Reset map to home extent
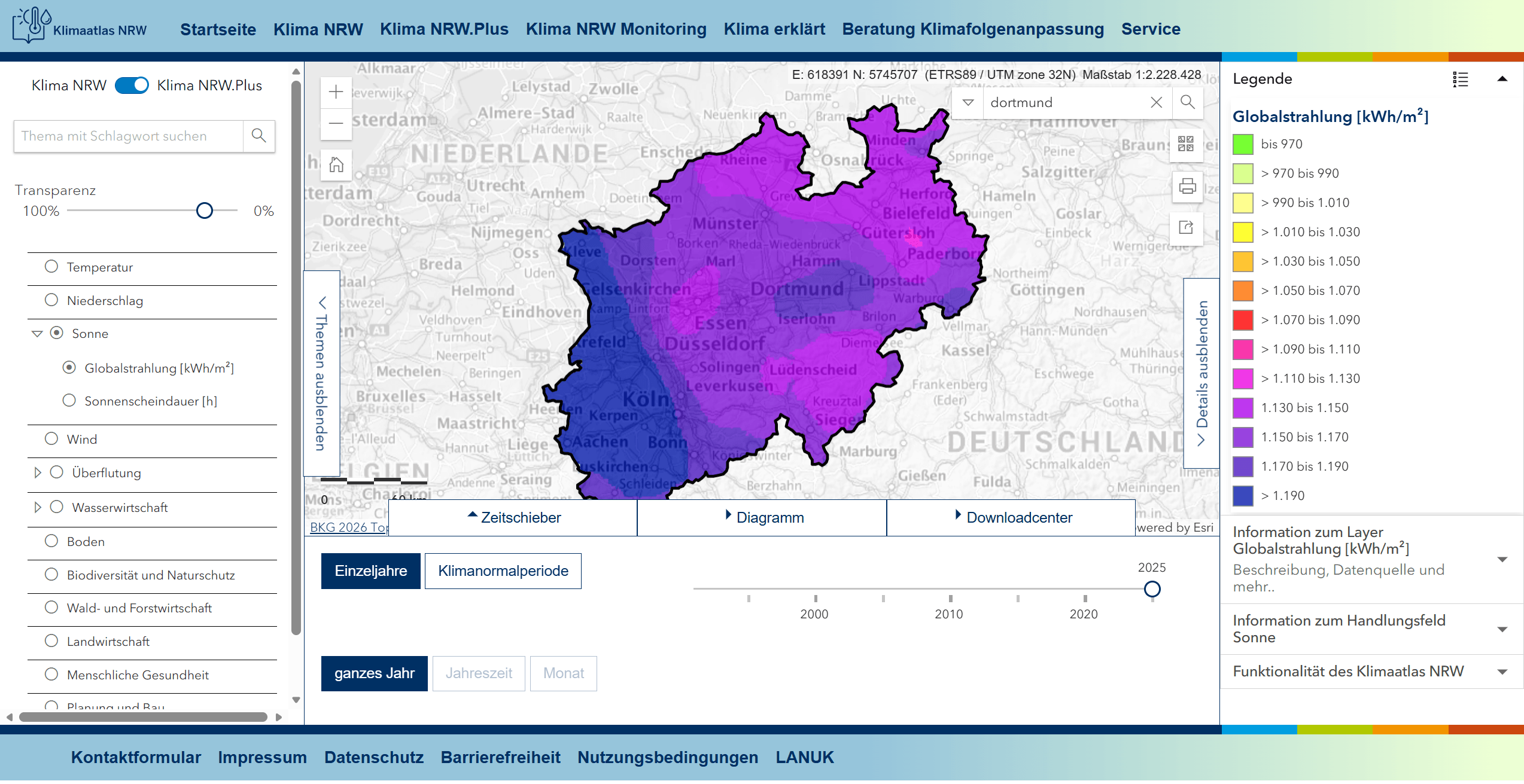The height and width of the screenshot is (784, 1524). click(x=336, y=164)
